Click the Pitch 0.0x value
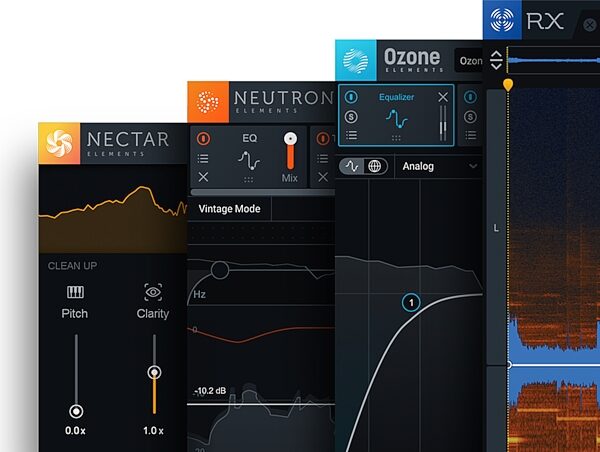600x452 pixels. pyautogui.click(x=75, y=431)
